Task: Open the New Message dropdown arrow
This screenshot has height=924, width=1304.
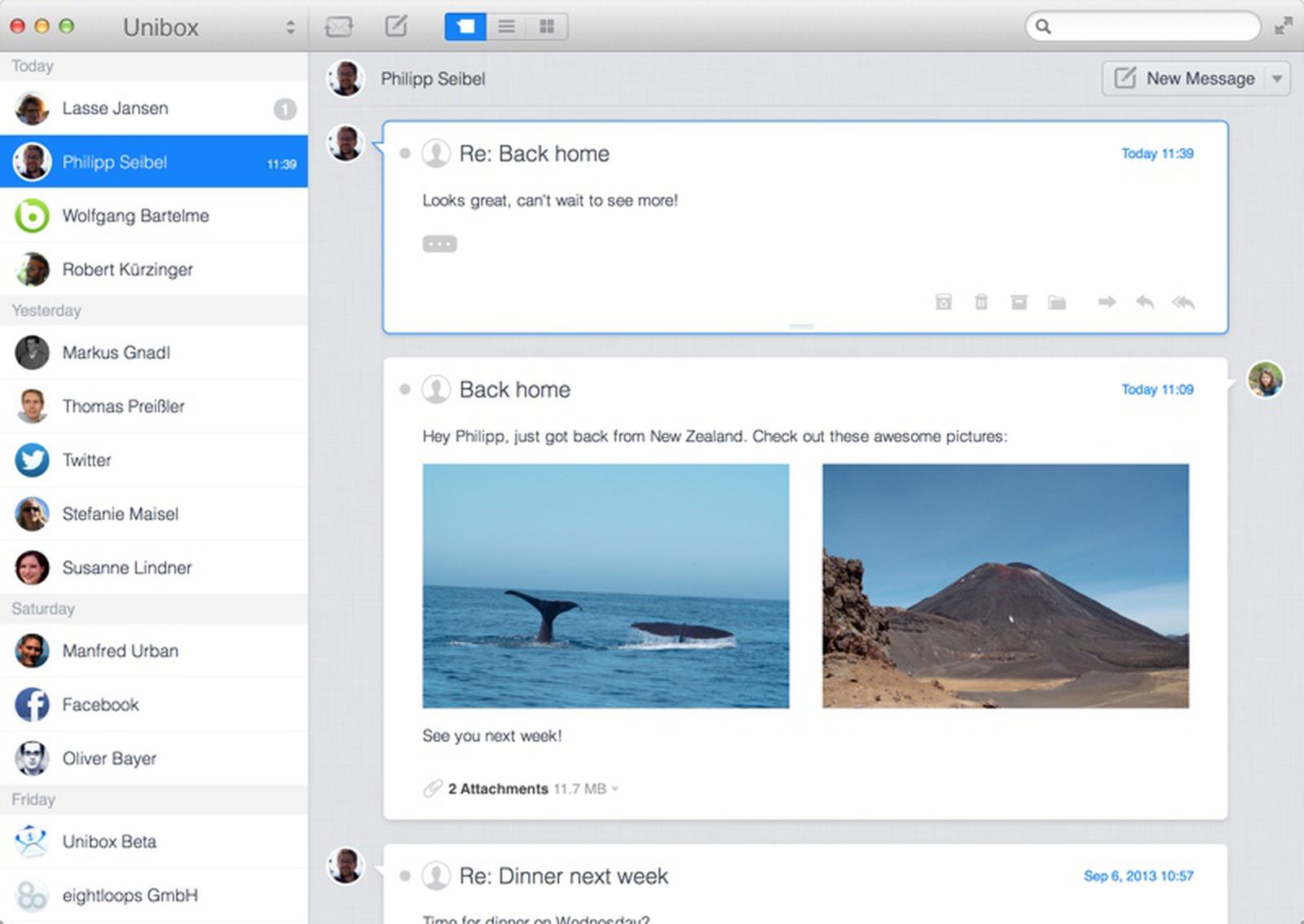Action: coord(1277,79)
